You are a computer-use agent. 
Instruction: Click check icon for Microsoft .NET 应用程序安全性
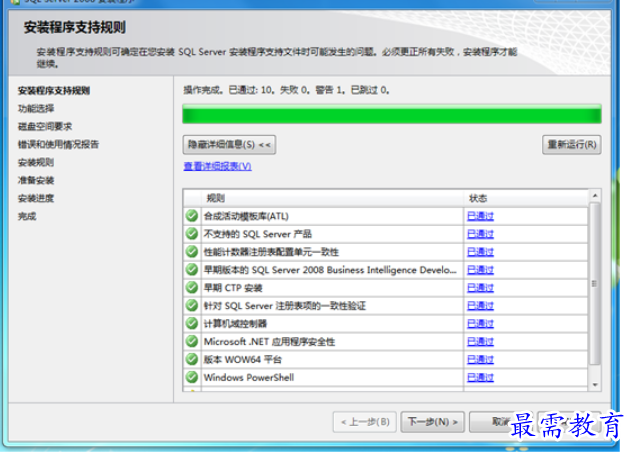(x=192, y=341)
